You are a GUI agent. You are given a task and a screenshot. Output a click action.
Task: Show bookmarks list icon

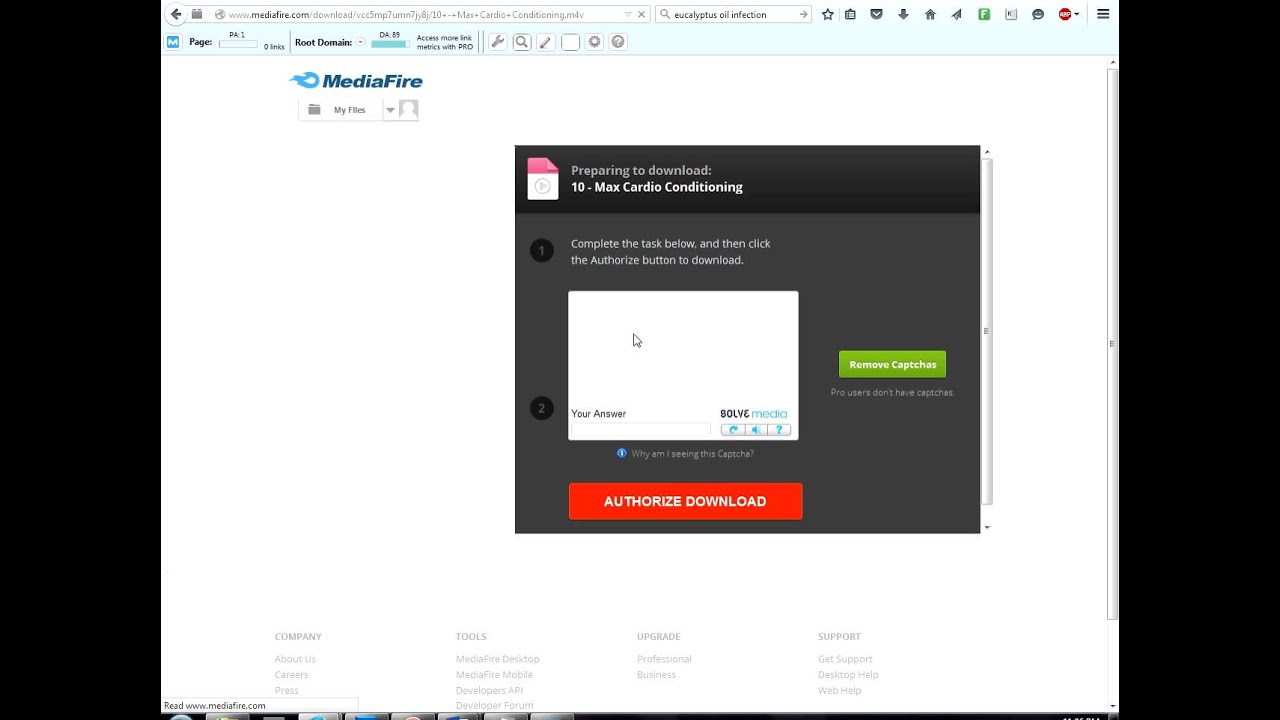pyautogui.click(x=850, y=15)
